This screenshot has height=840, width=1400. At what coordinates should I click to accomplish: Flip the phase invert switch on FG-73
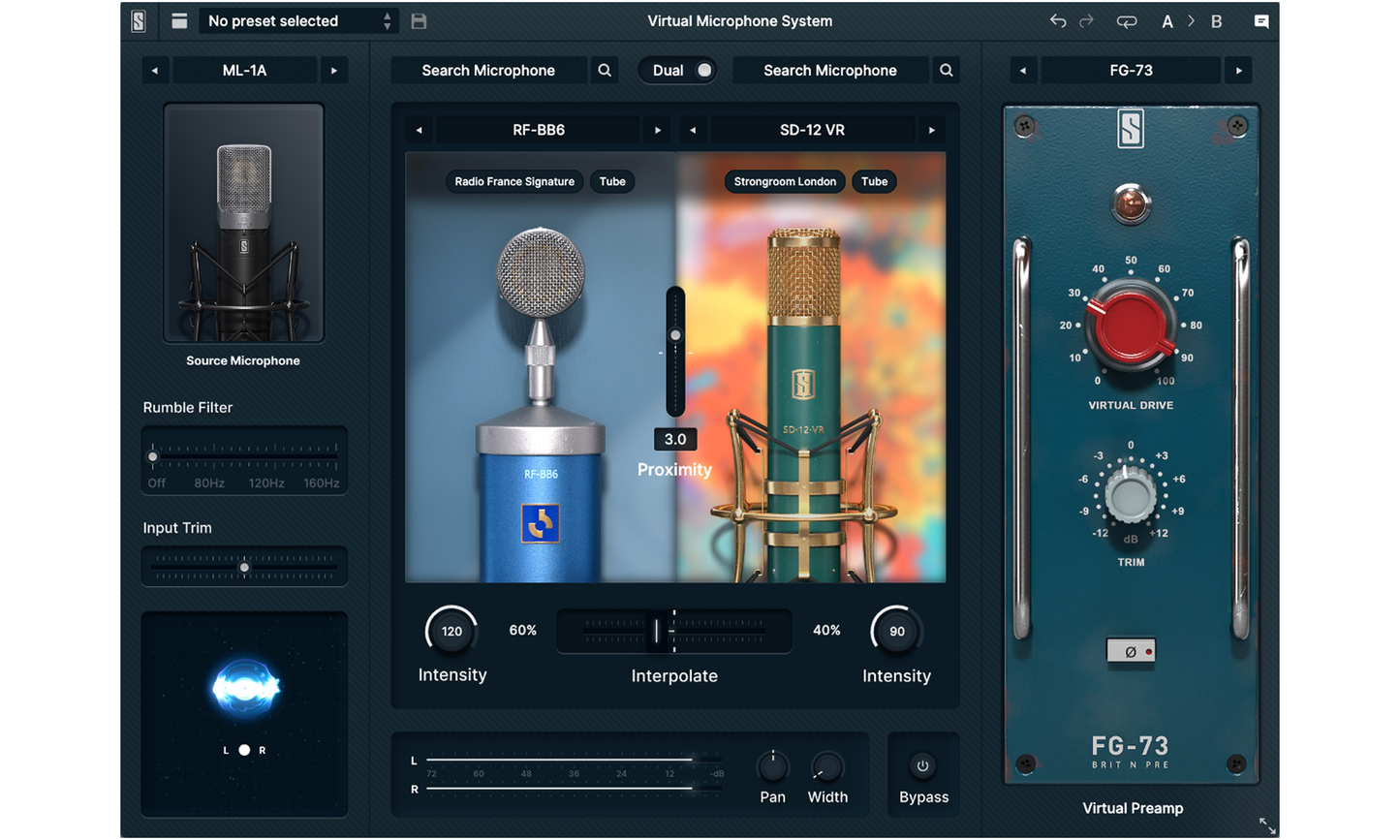pyautogui.click(x=1131, y=651)
